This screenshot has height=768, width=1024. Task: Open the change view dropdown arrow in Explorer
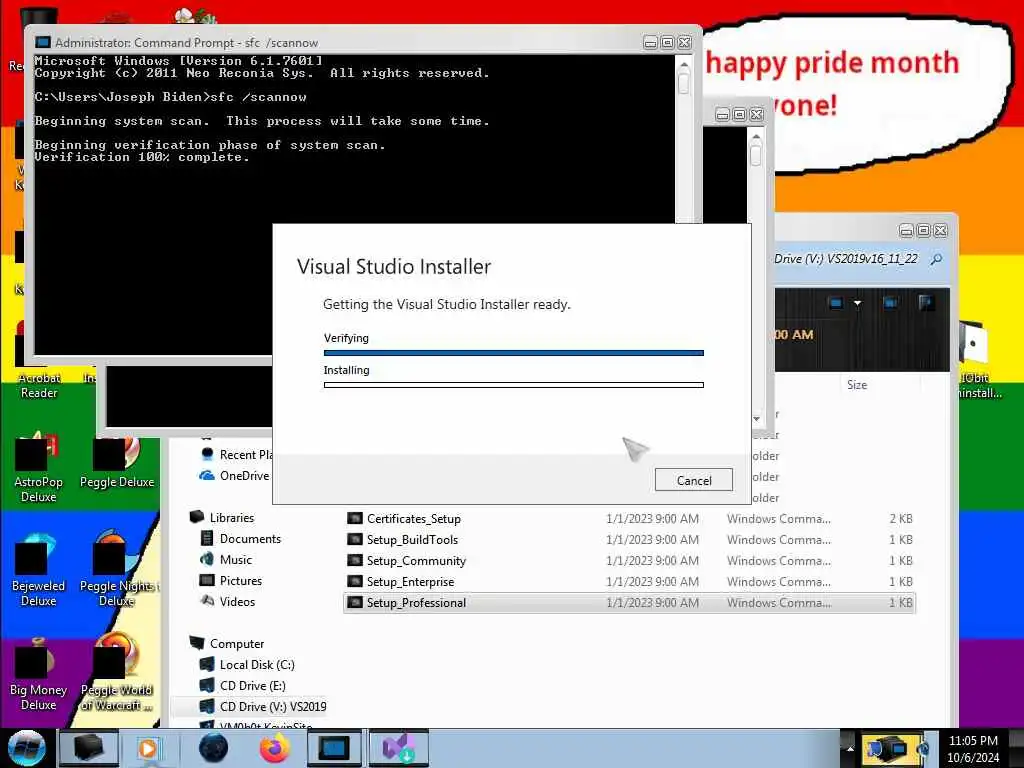tap(857, 302)
